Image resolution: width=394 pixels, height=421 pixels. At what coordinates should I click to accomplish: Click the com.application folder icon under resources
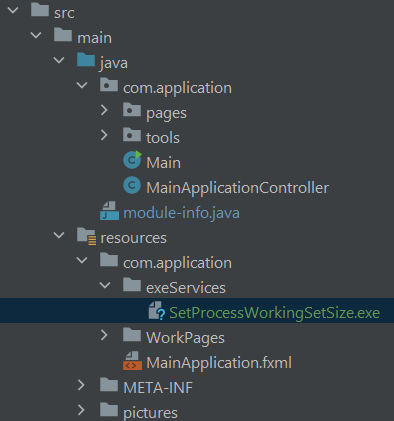point(109,260)
